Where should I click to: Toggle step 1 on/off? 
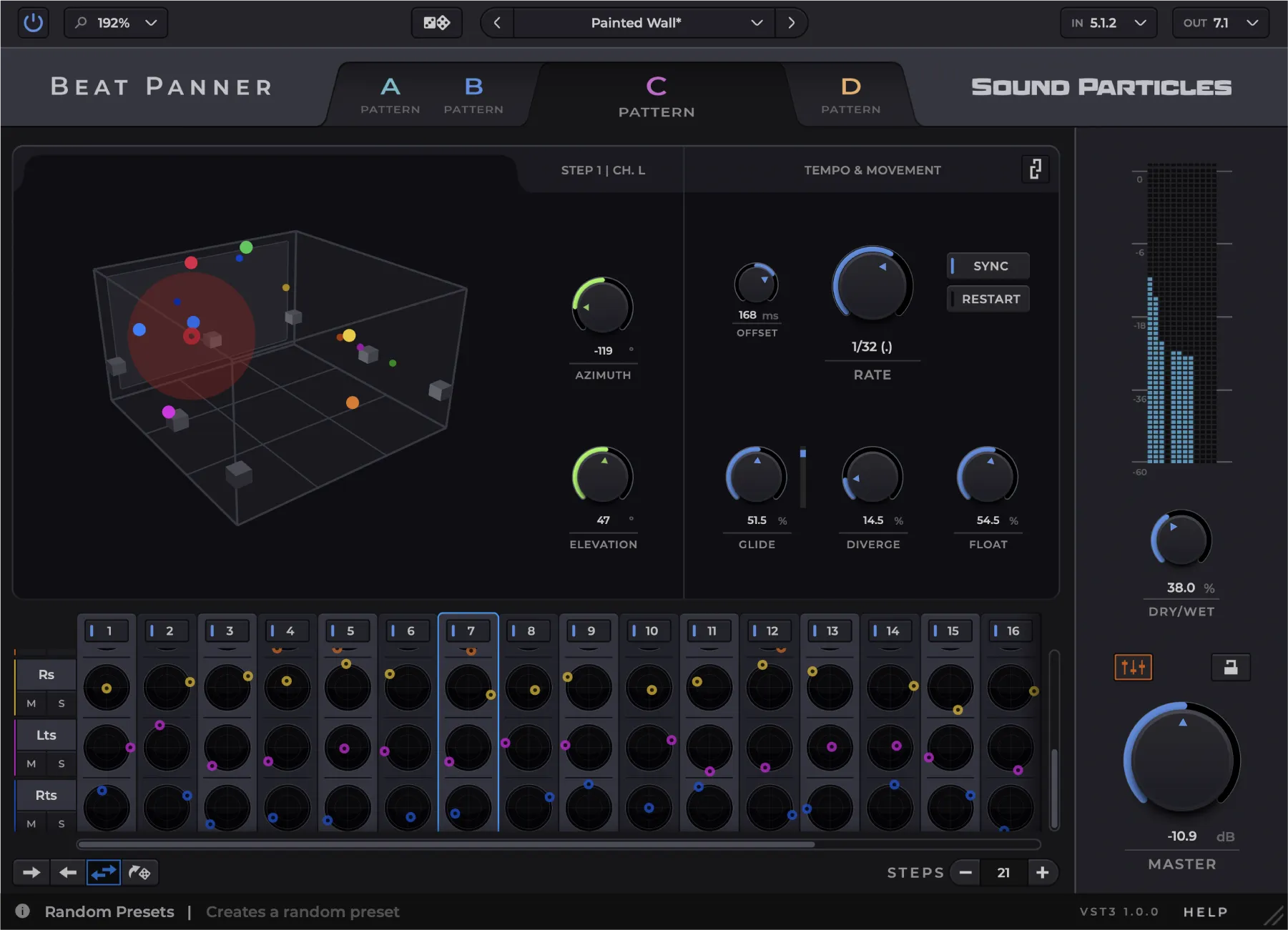[107, 630]
